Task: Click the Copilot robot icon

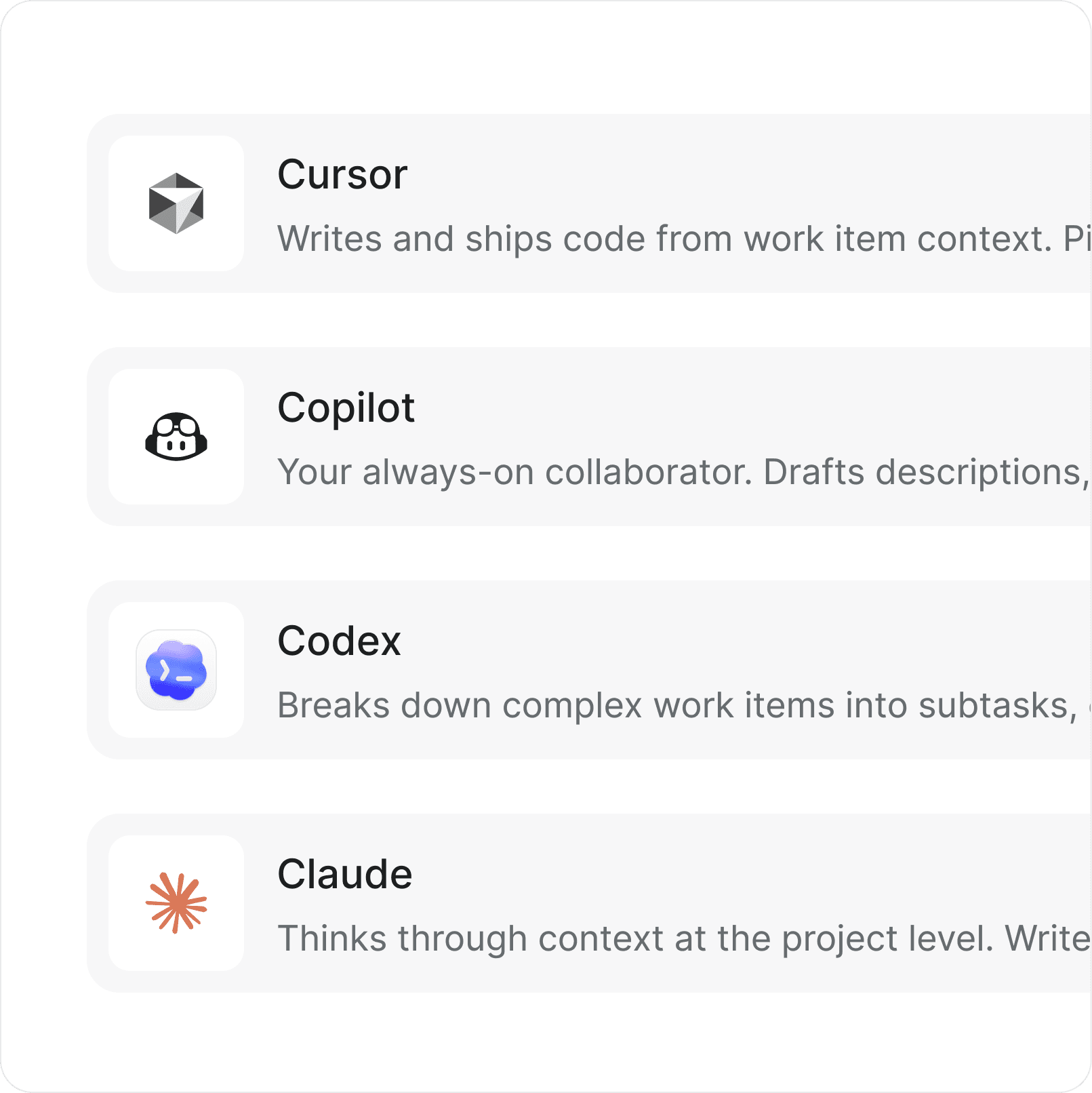Action: coord(176,436)
